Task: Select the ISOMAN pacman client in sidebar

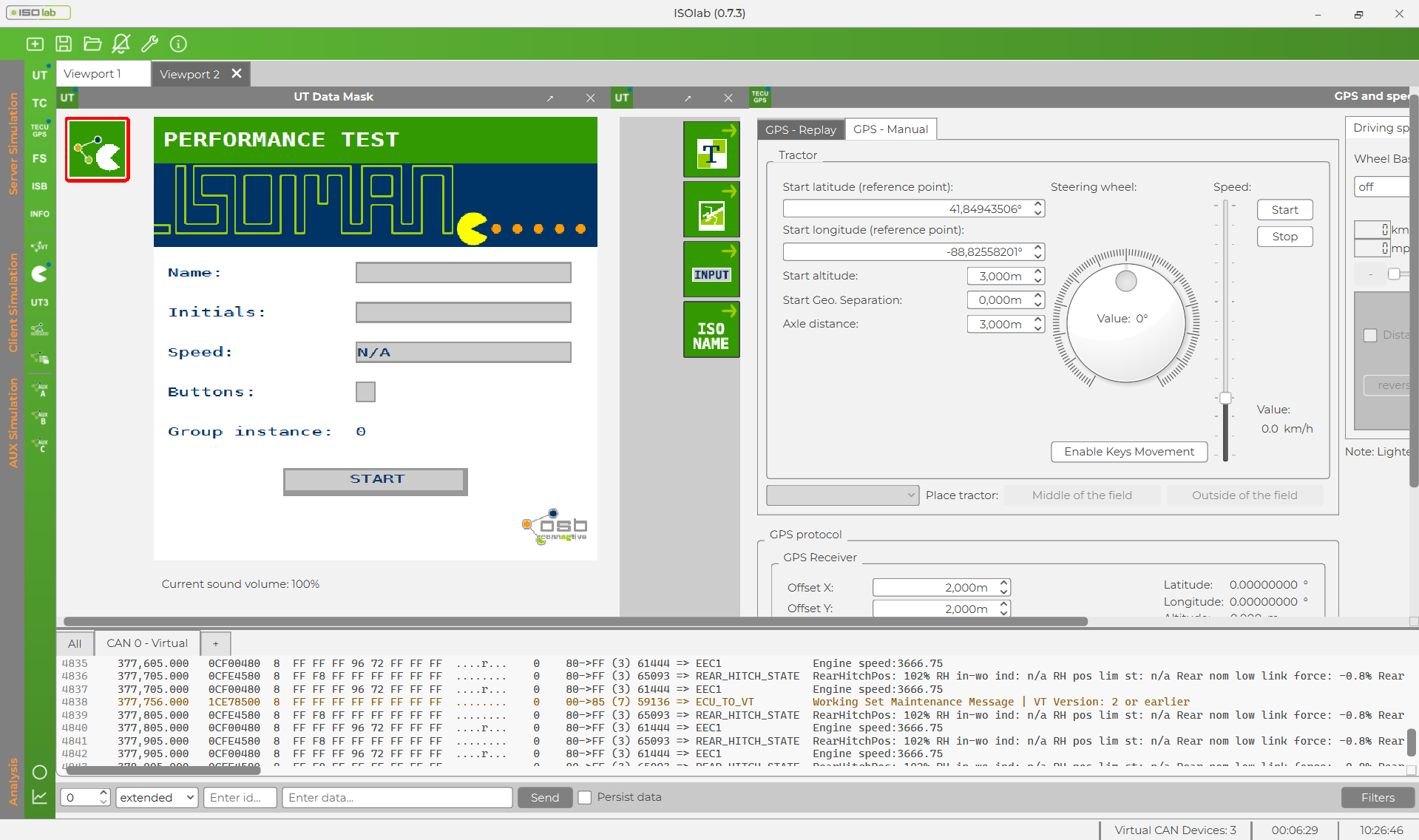Action: click(x=40, y=274)
